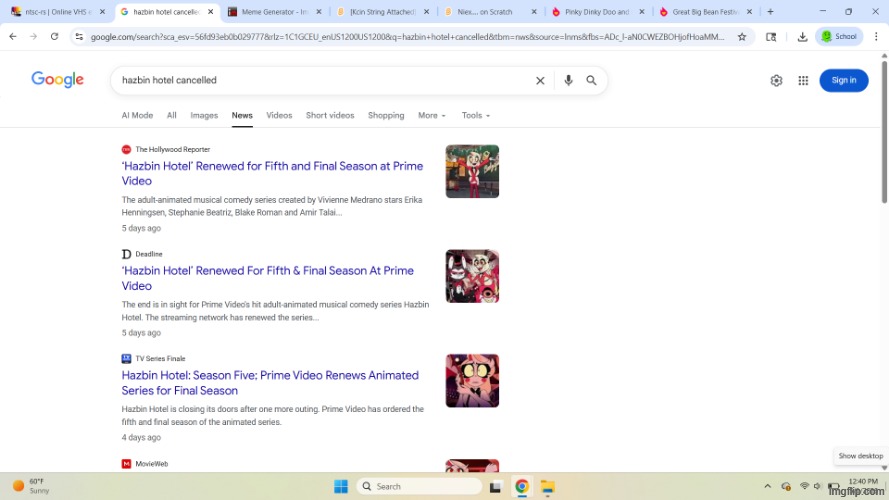Switch to Short videos tab

(330, 115)
